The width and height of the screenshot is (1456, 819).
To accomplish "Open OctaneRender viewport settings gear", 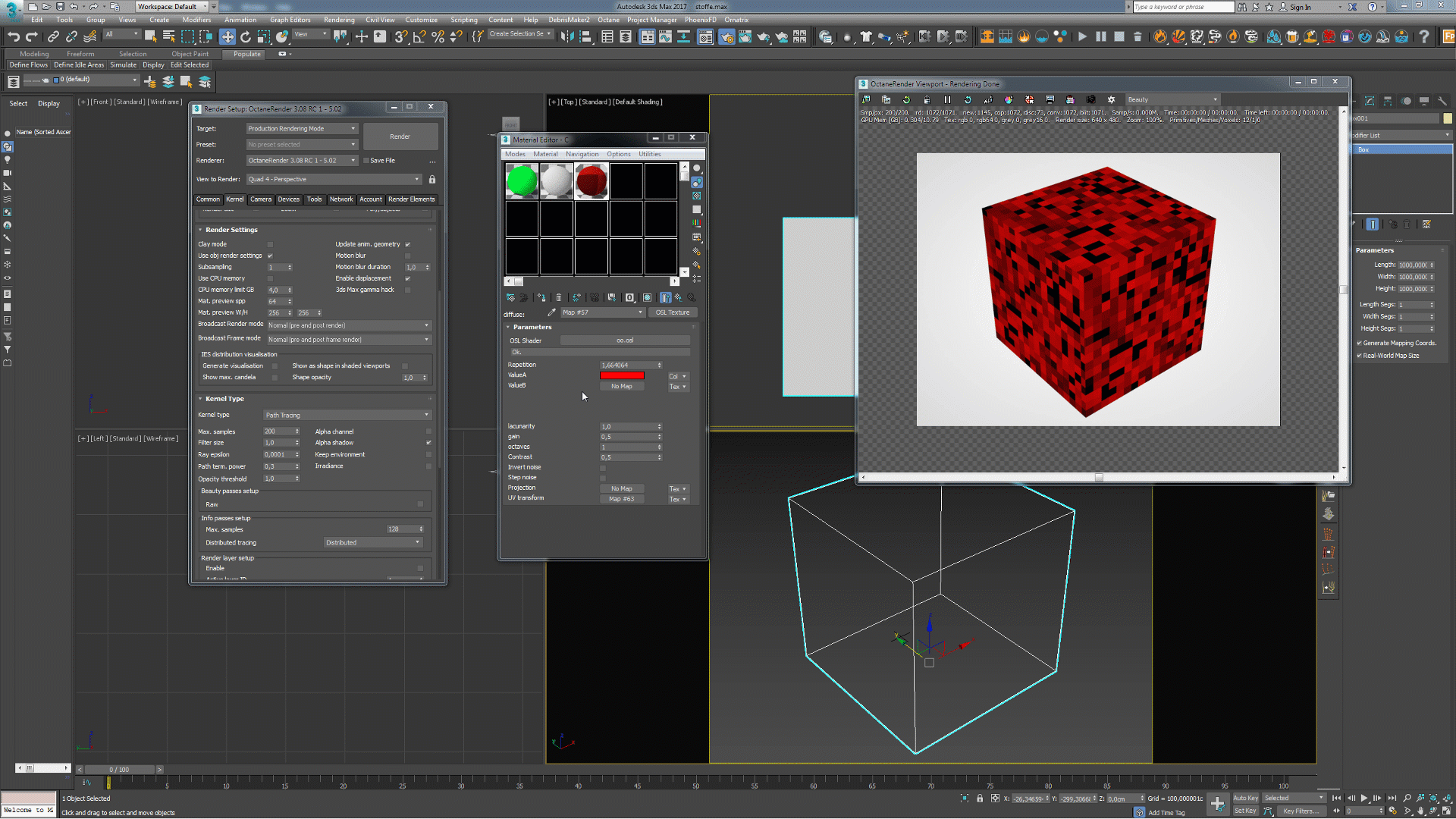I will point(1111,99).
